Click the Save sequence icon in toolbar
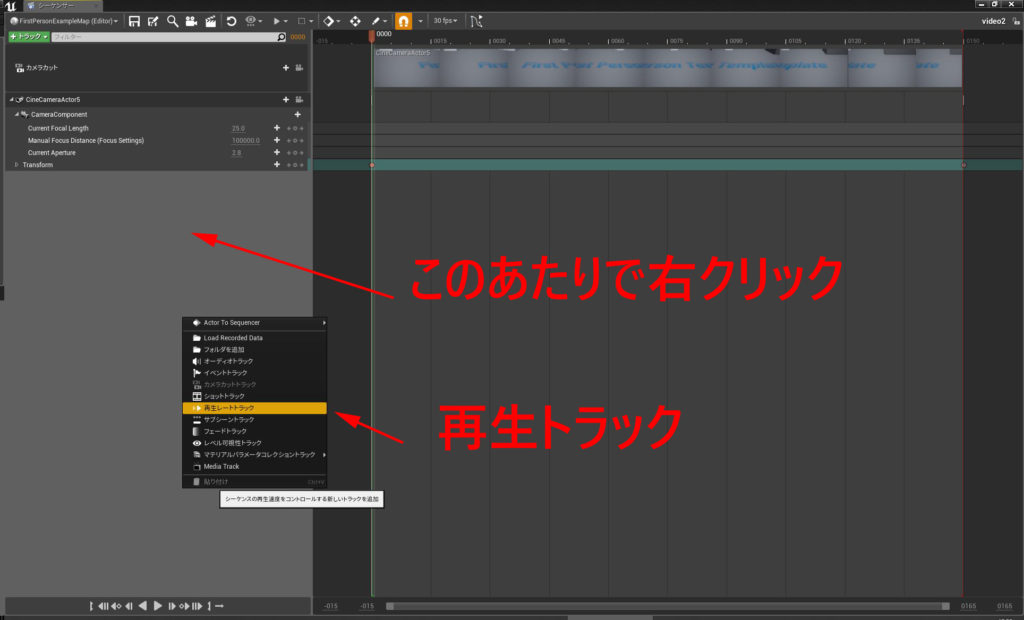 [134, 21]
